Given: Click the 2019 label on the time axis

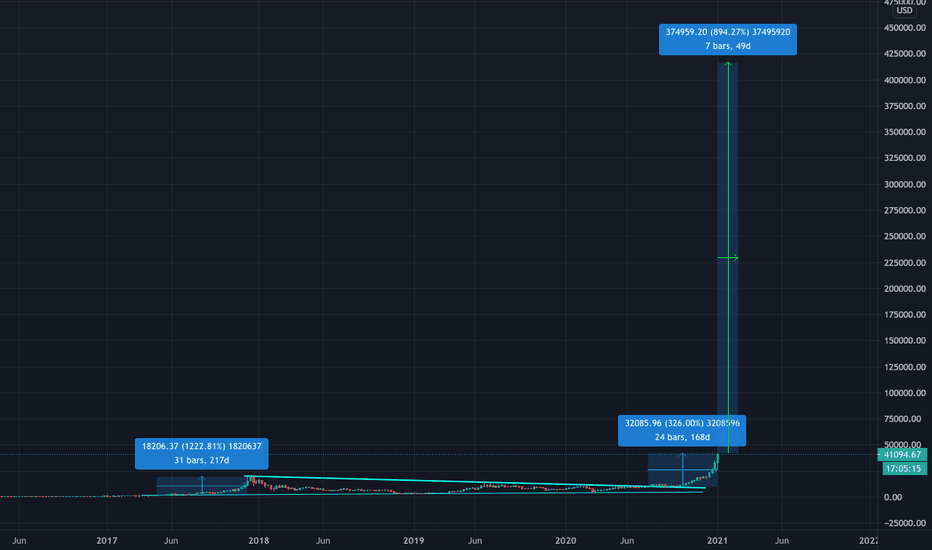Looking at the screenshot, I should pyautogui.click(x=414, y=540).
